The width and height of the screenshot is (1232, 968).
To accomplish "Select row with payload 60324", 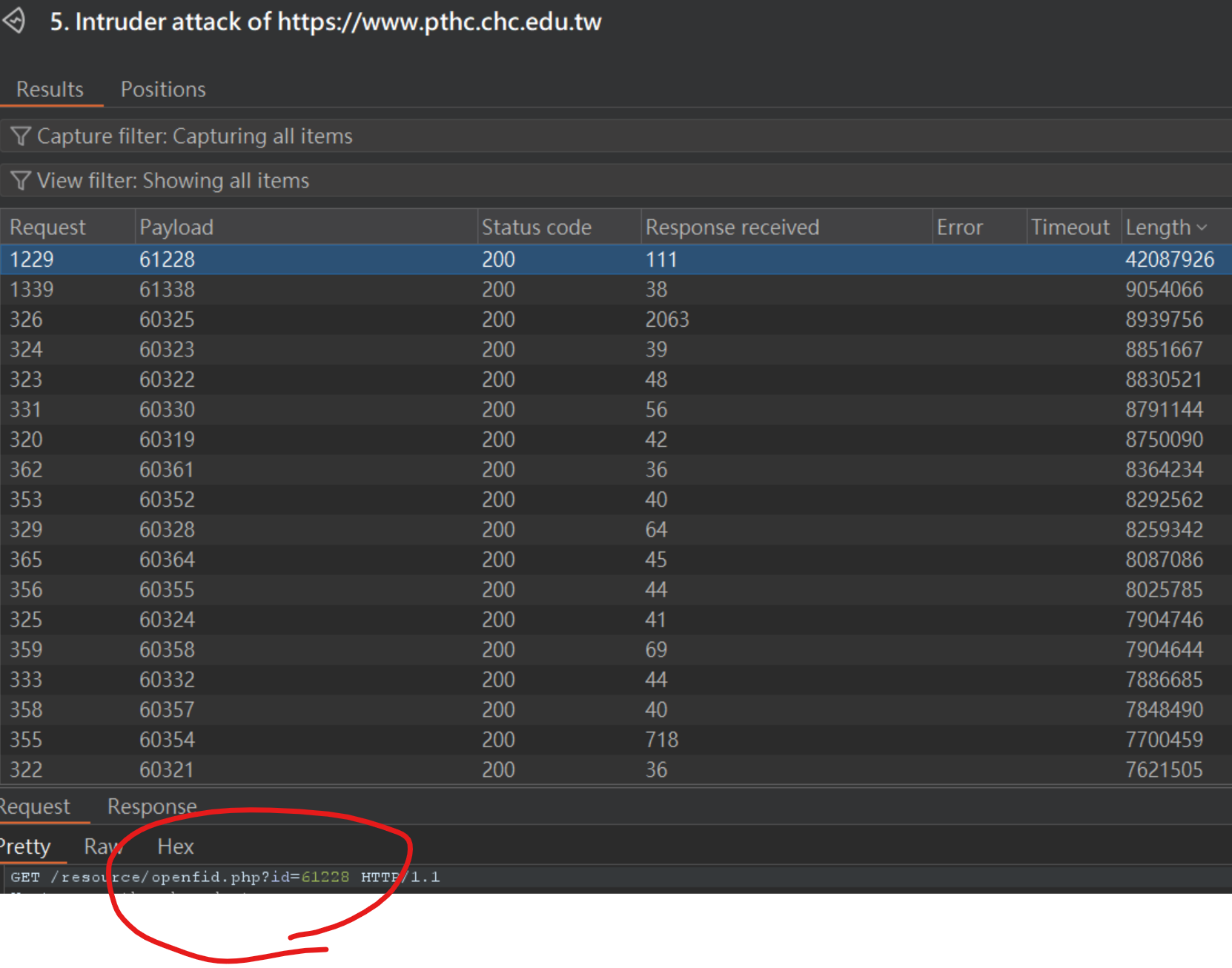I will [x=616, y=620].
